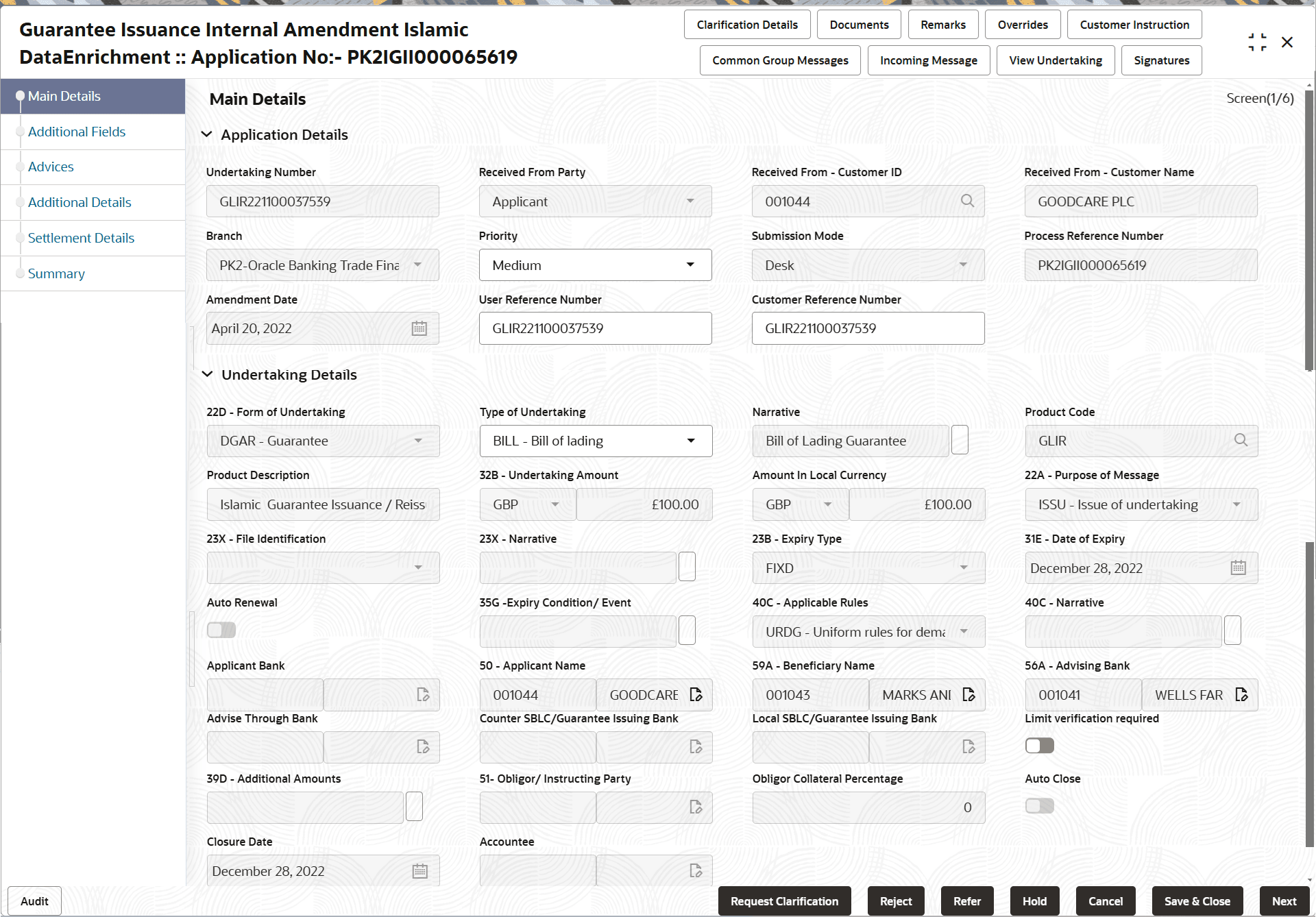The width and height of the screenshot is (1316, 917).
Task: Collapse the Application Details section
Action: pos(207,134)
